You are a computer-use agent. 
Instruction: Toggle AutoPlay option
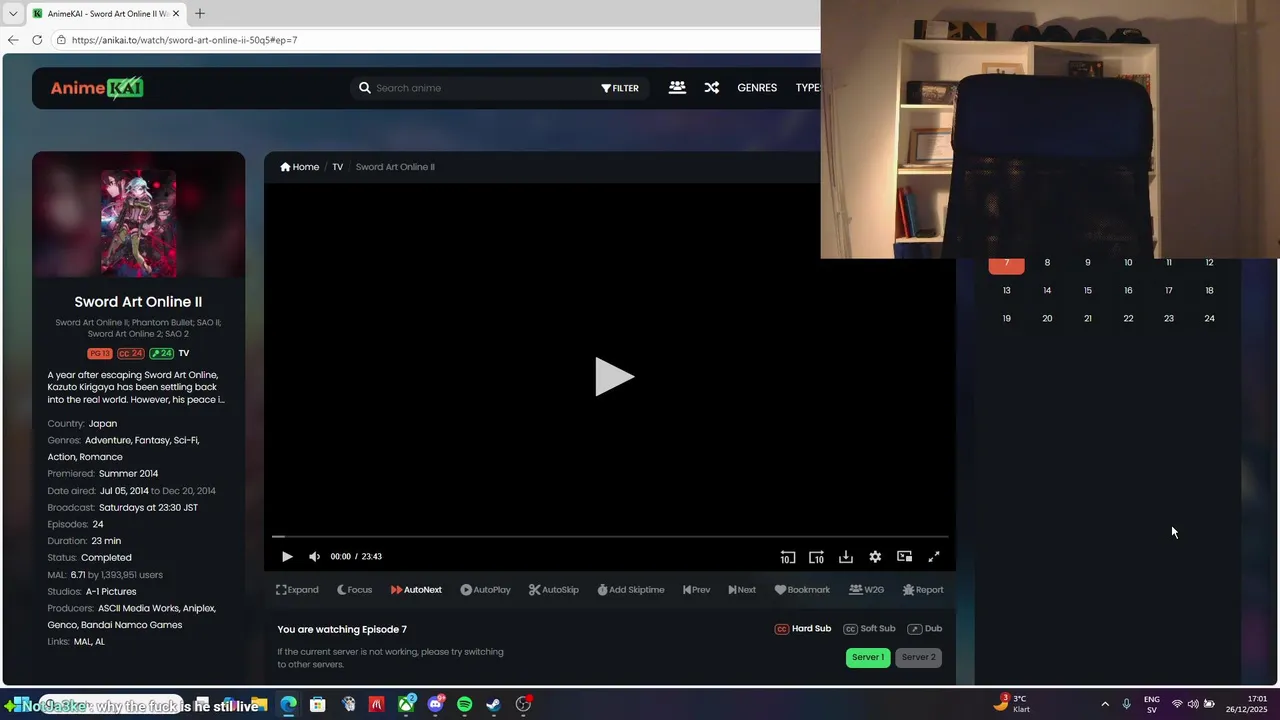pyautogui.click(x=485, y=590)
